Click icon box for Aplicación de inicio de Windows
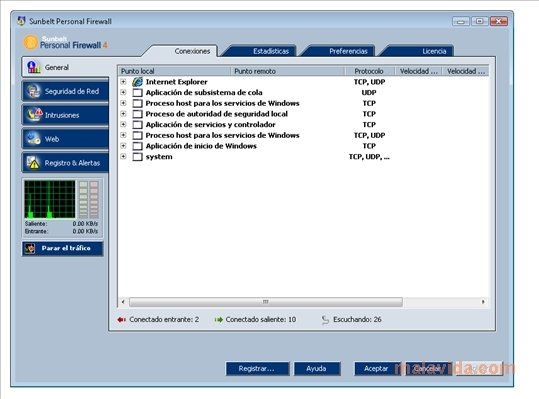Viewport: 539px width, 399px height. coord(138,146)
